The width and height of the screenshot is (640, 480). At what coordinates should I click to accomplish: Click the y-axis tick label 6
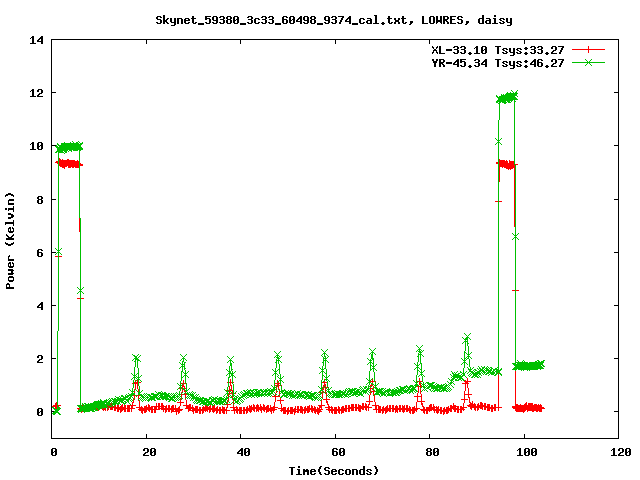40,253
